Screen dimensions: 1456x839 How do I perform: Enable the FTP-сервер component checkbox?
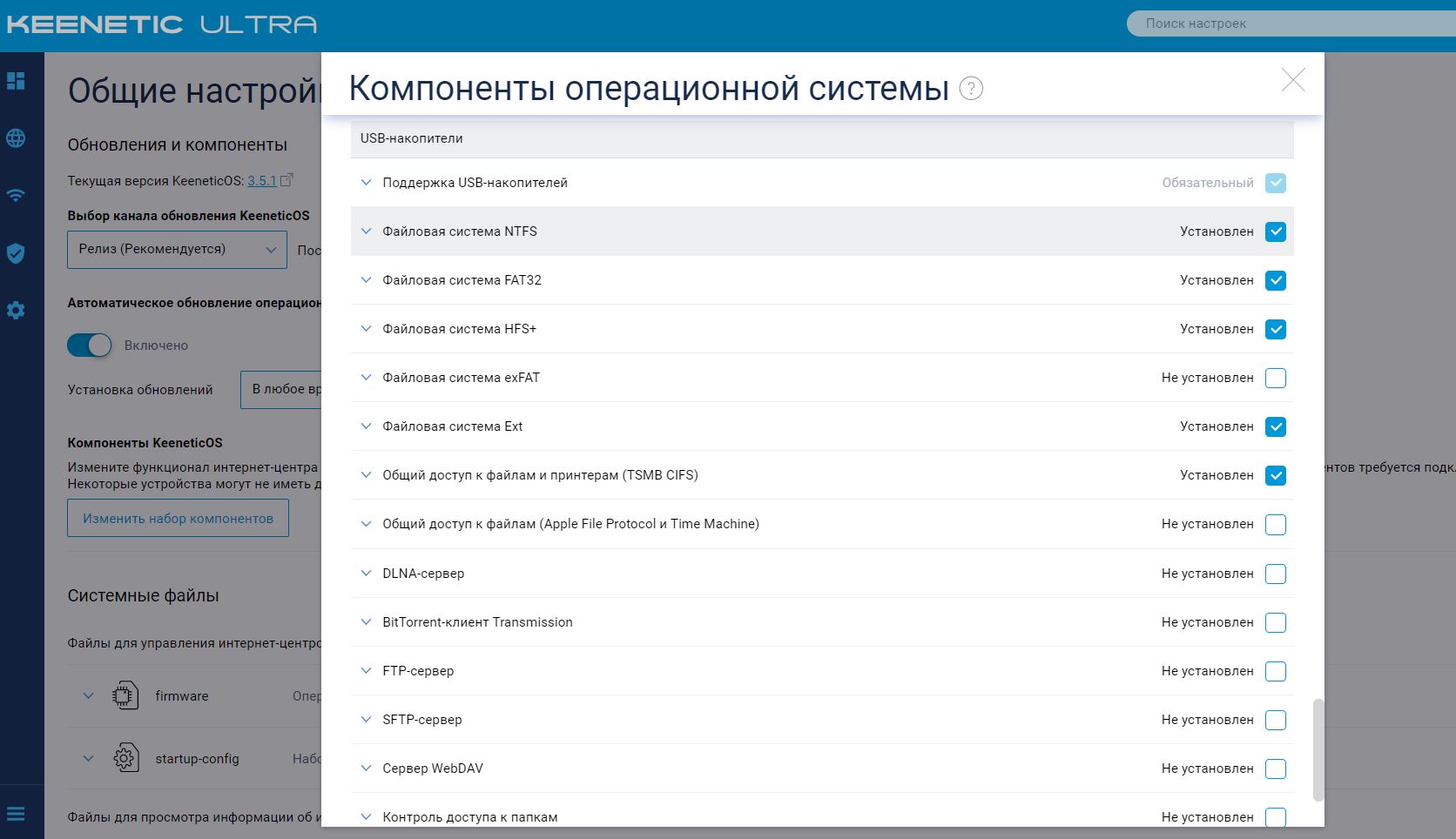(x=1276, y=671)
